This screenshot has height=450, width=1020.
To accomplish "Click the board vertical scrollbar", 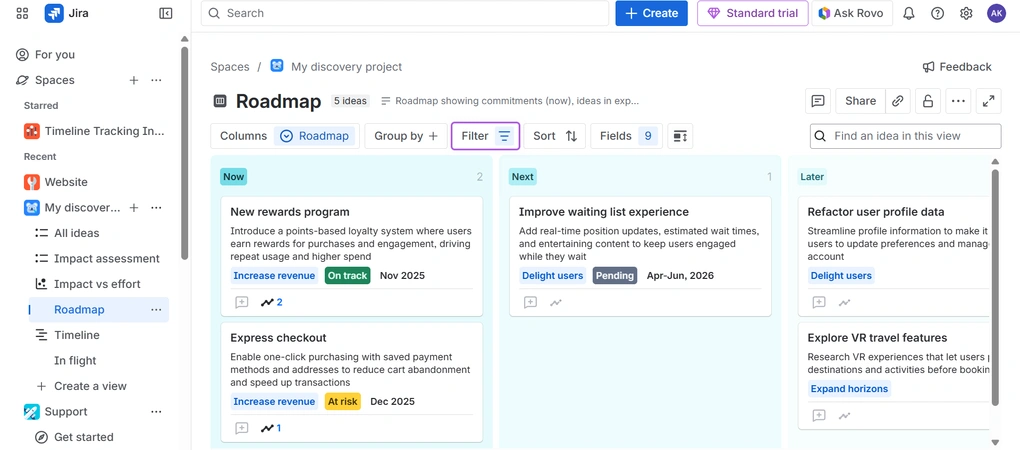I will point(995,286).
